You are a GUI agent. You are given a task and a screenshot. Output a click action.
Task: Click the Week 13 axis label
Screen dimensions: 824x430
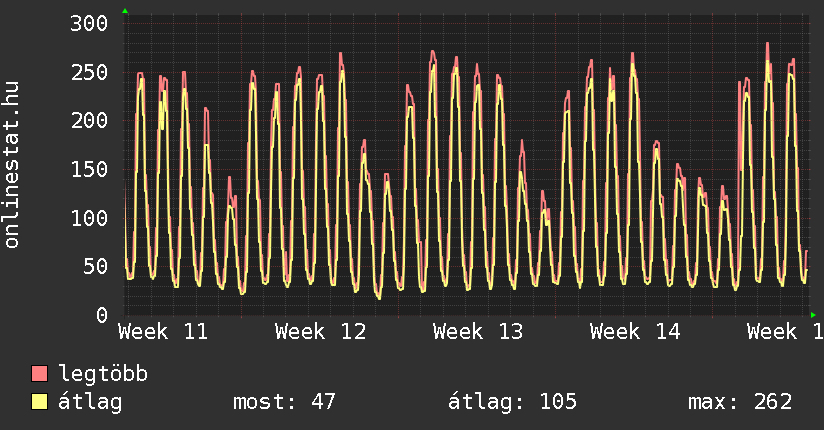478,331
